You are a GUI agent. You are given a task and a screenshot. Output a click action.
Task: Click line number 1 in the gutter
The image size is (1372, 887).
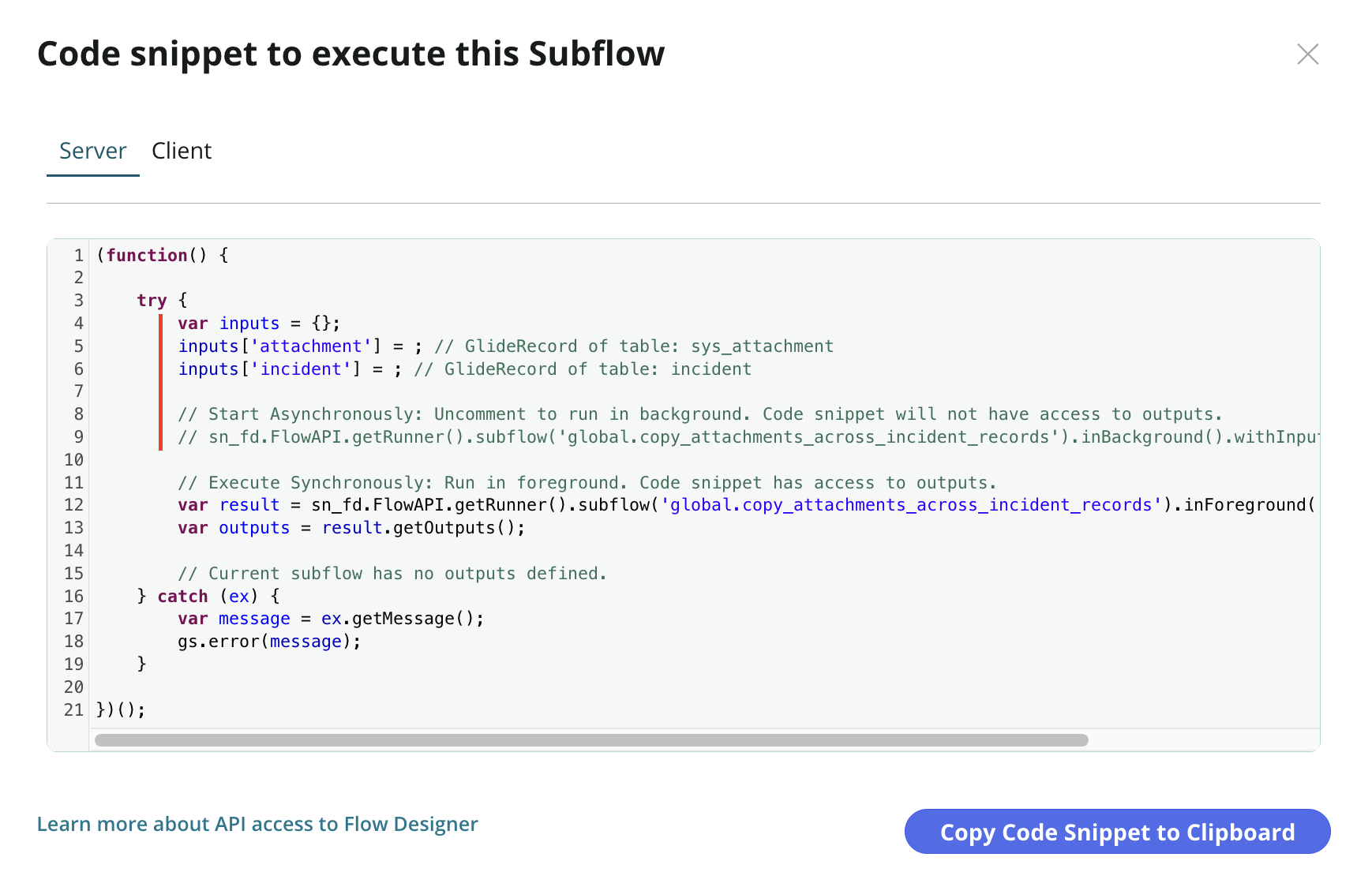click(x=78, y=255)
